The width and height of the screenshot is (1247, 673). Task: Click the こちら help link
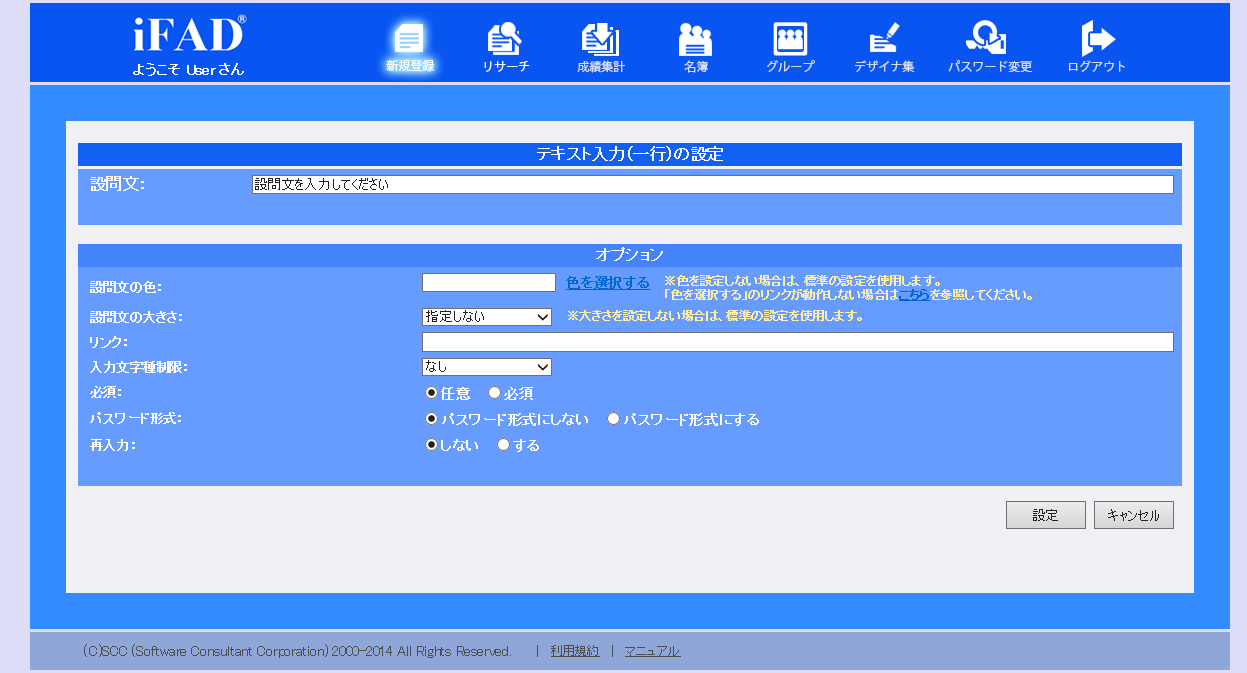[x=914, y=295]
